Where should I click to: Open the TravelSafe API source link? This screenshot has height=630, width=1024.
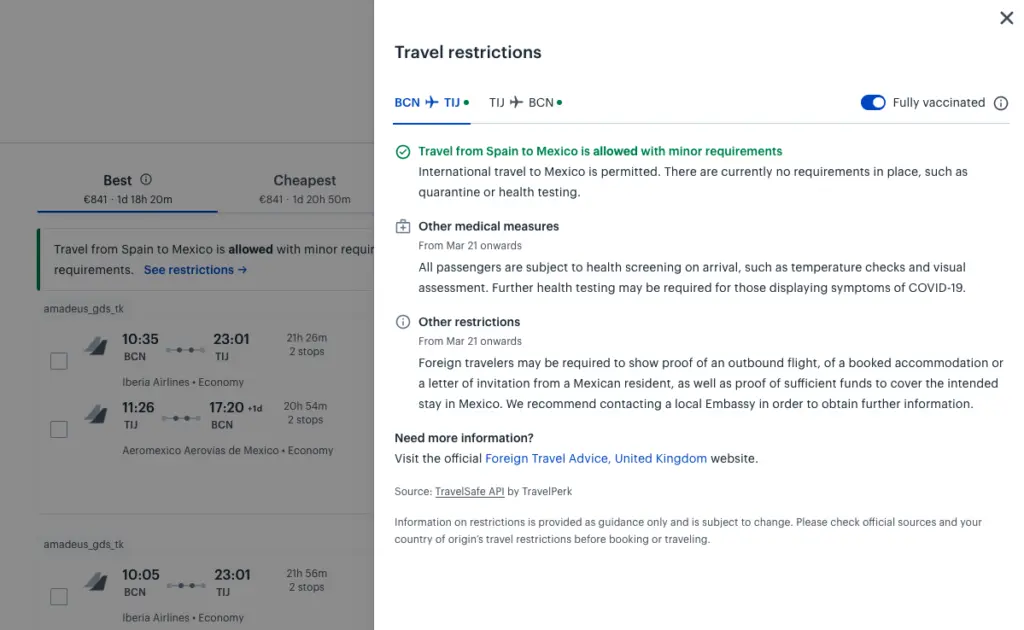469,492
